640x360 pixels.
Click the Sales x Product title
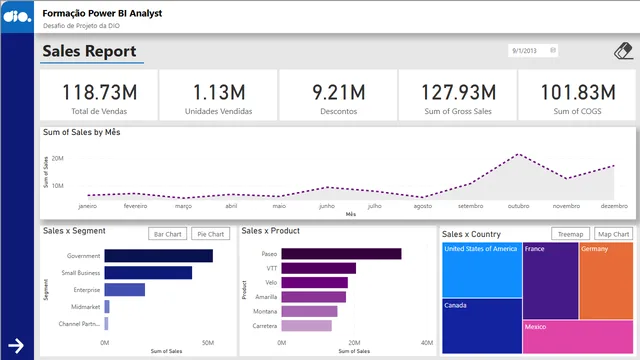271,231
